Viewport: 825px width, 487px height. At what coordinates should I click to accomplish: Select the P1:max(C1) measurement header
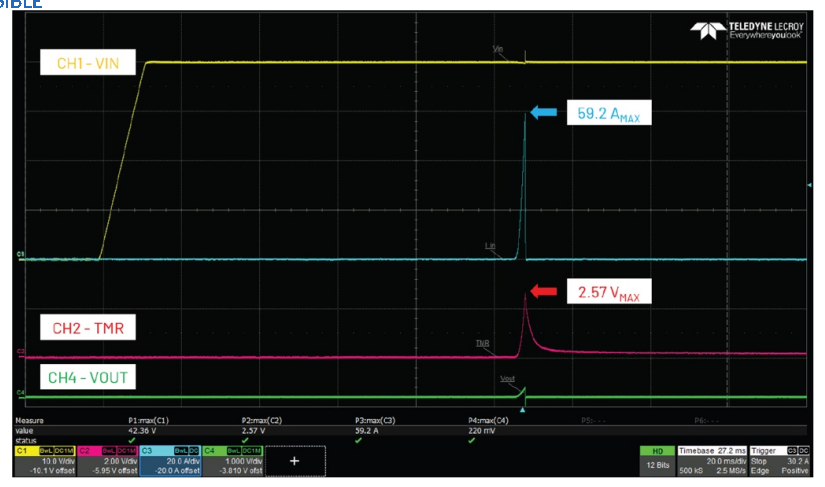pos(148,421)
